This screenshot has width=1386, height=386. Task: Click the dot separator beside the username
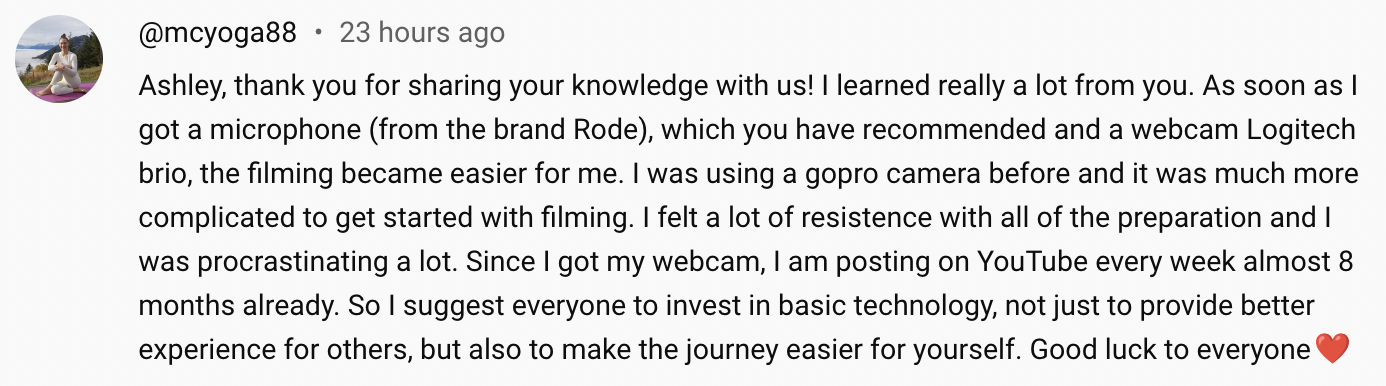point(318,33)
